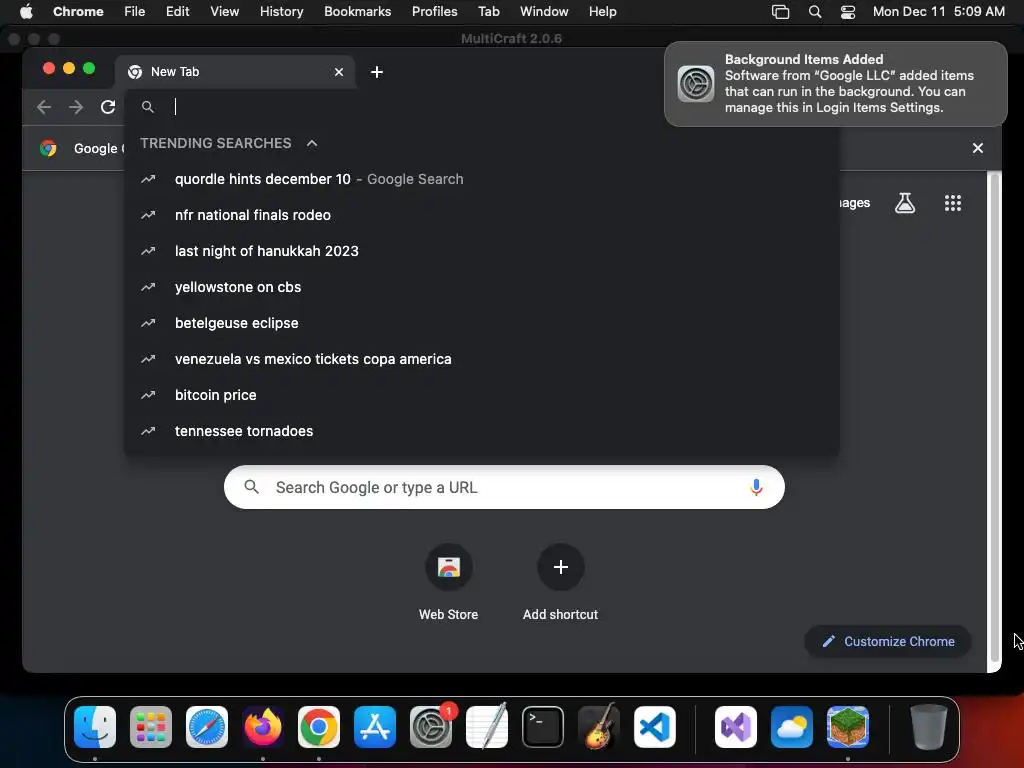Image resolution: width=1024 pixels, height=768 pixels.
Task: Start voice search with microphone icon
Action: pyautogui.click(x=756, y=487)
